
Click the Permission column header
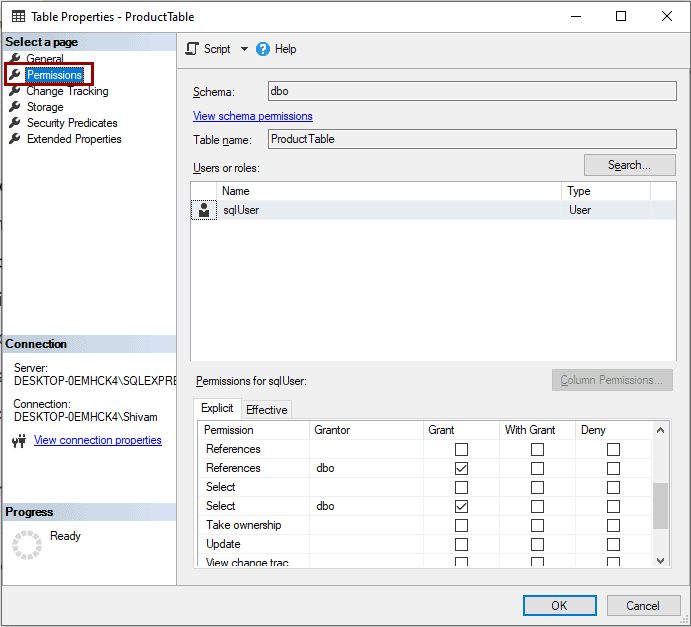(x=254, y=430)
